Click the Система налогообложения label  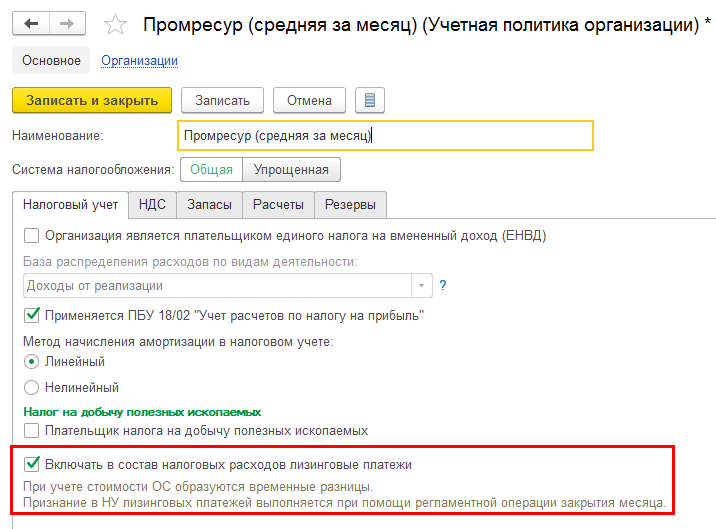(93, 169)
